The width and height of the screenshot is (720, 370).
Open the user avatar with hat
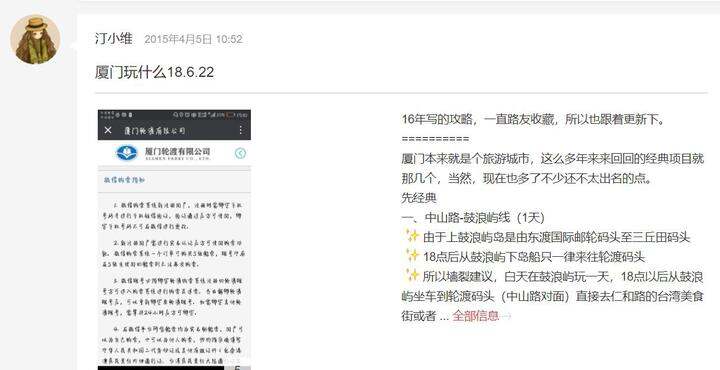pos(35,39)
